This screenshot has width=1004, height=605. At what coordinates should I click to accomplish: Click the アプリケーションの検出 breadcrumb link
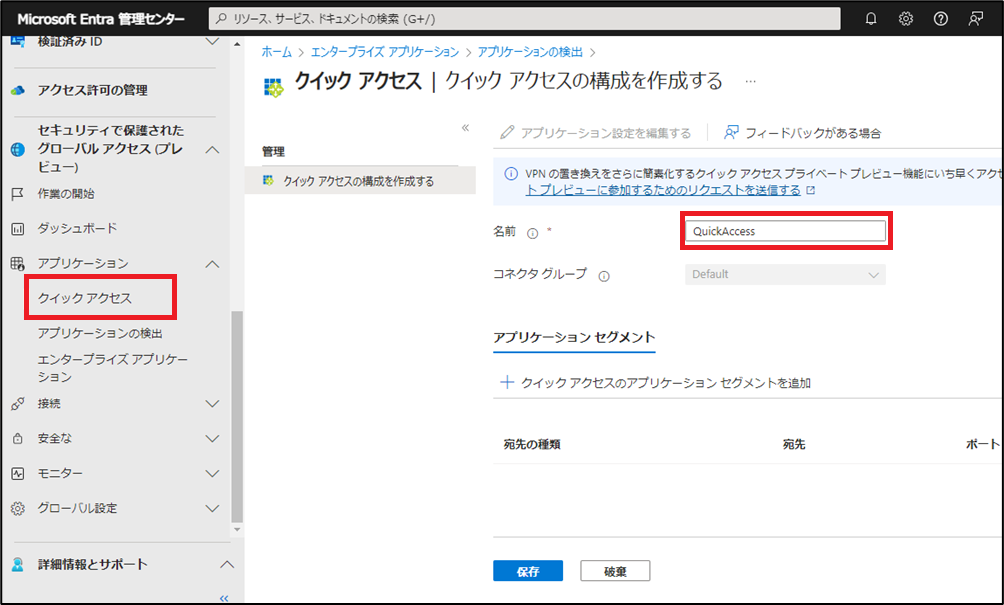(530, 52)
